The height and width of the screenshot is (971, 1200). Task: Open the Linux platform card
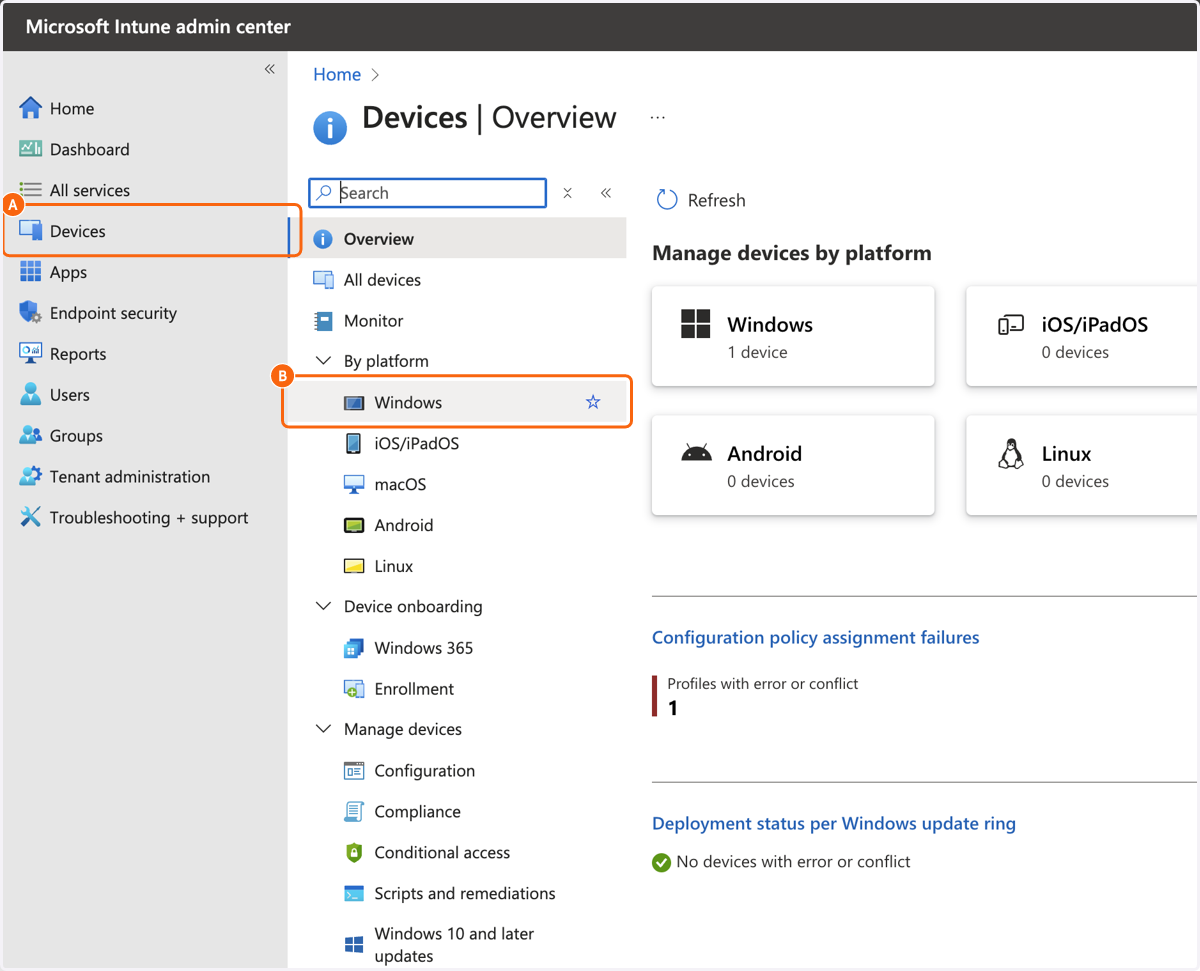coord(1082,465)
